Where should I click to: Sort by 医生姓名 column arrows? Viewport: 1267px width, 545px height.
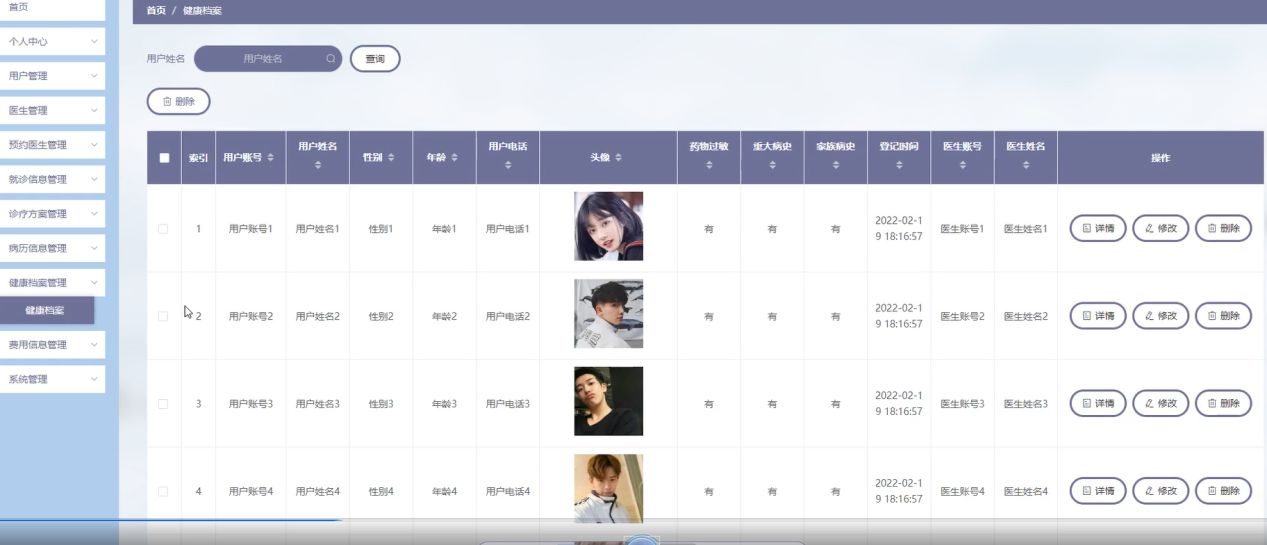tap(1026, 165)
